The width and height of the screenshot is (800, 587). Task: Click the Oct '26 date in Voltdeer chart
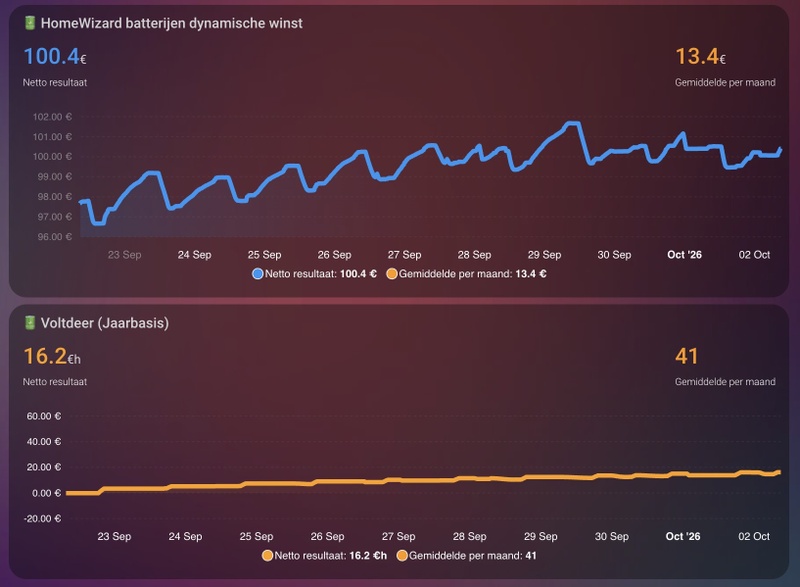pos(683,537)
